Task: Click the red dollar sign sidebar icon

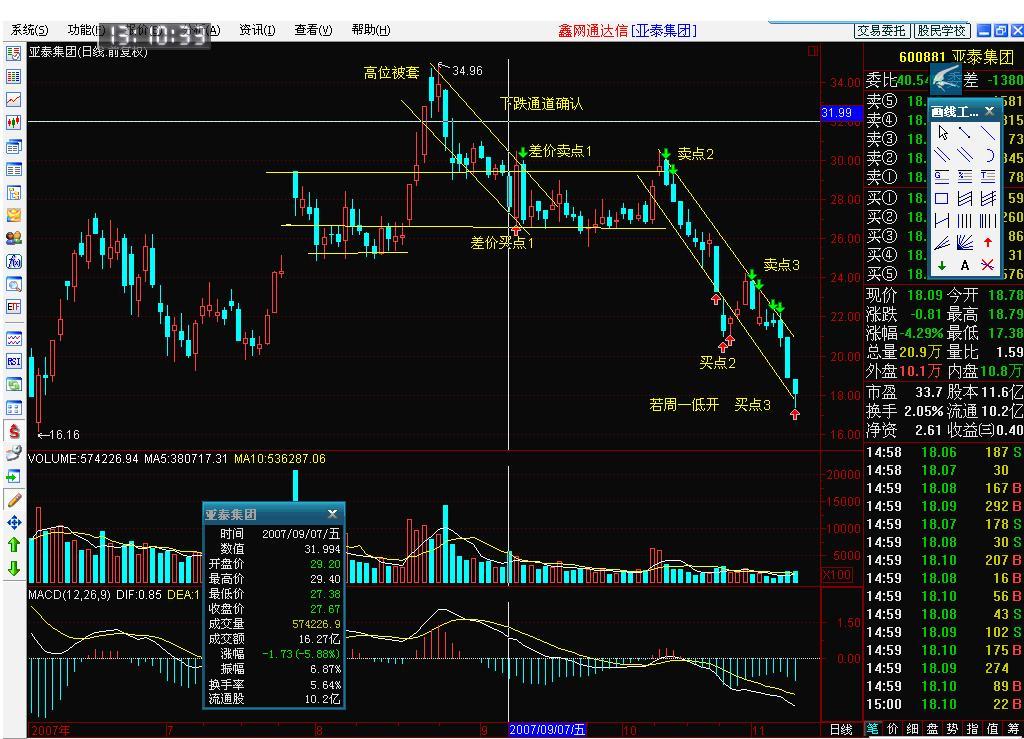Action: (x=14, y=431)
